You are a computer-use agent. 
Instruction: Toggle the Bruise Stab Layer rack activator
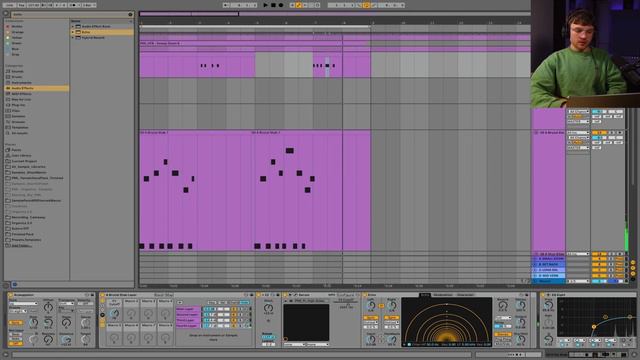102,295
